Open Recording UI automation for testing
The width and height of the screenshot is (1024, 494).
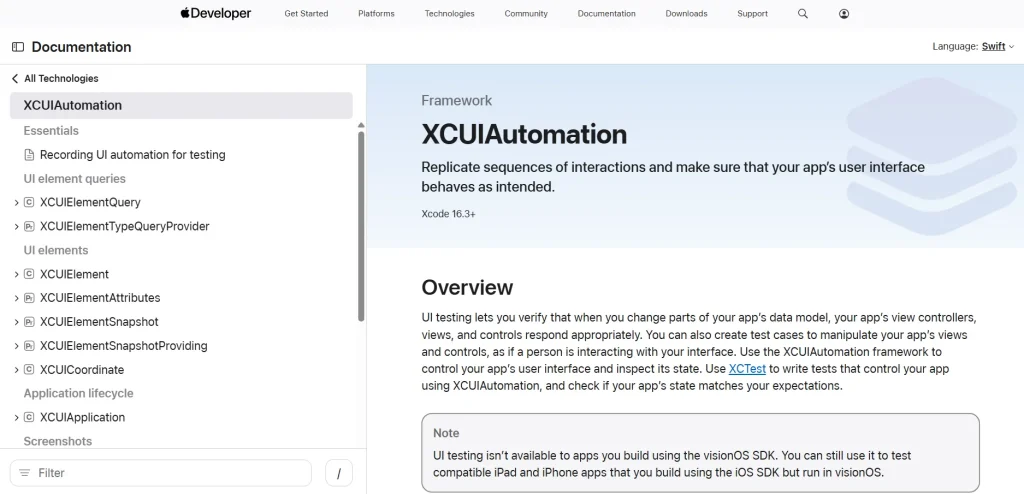[133, 155]
